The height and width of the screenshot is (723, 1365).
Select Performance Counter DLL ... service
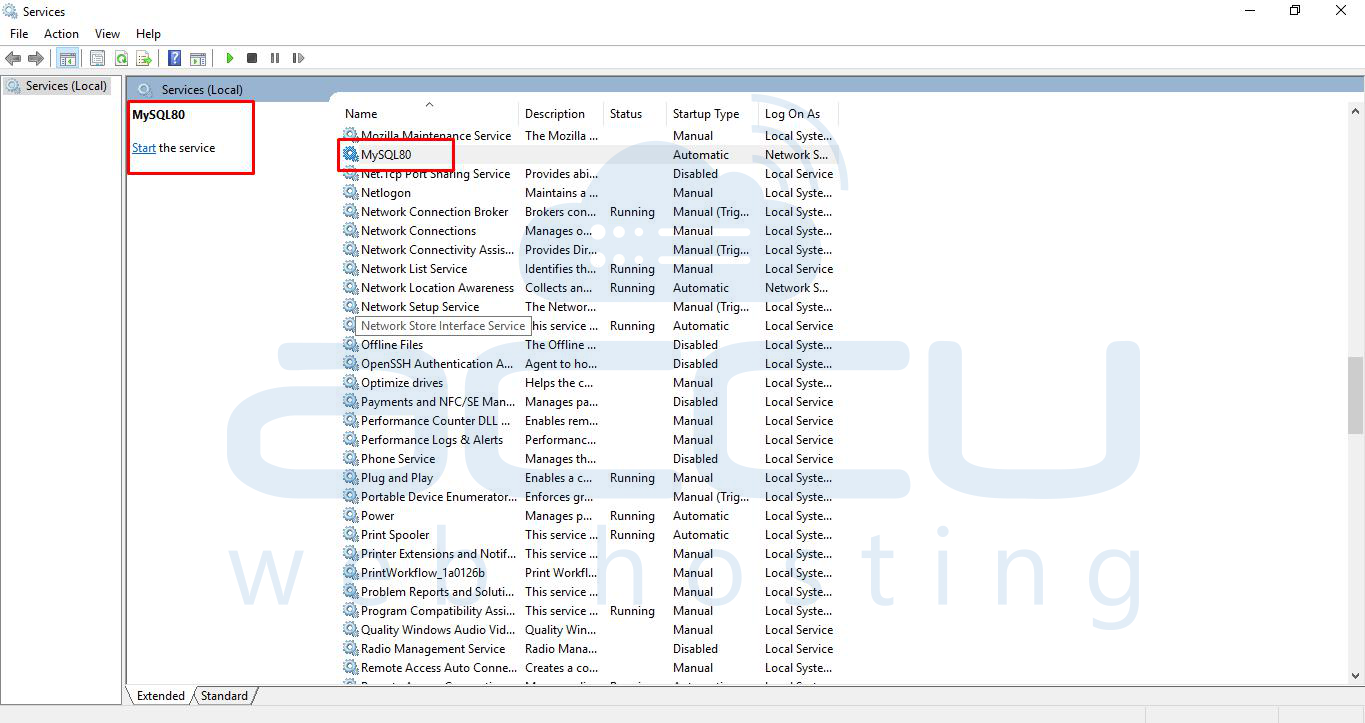tap(589, 420)
